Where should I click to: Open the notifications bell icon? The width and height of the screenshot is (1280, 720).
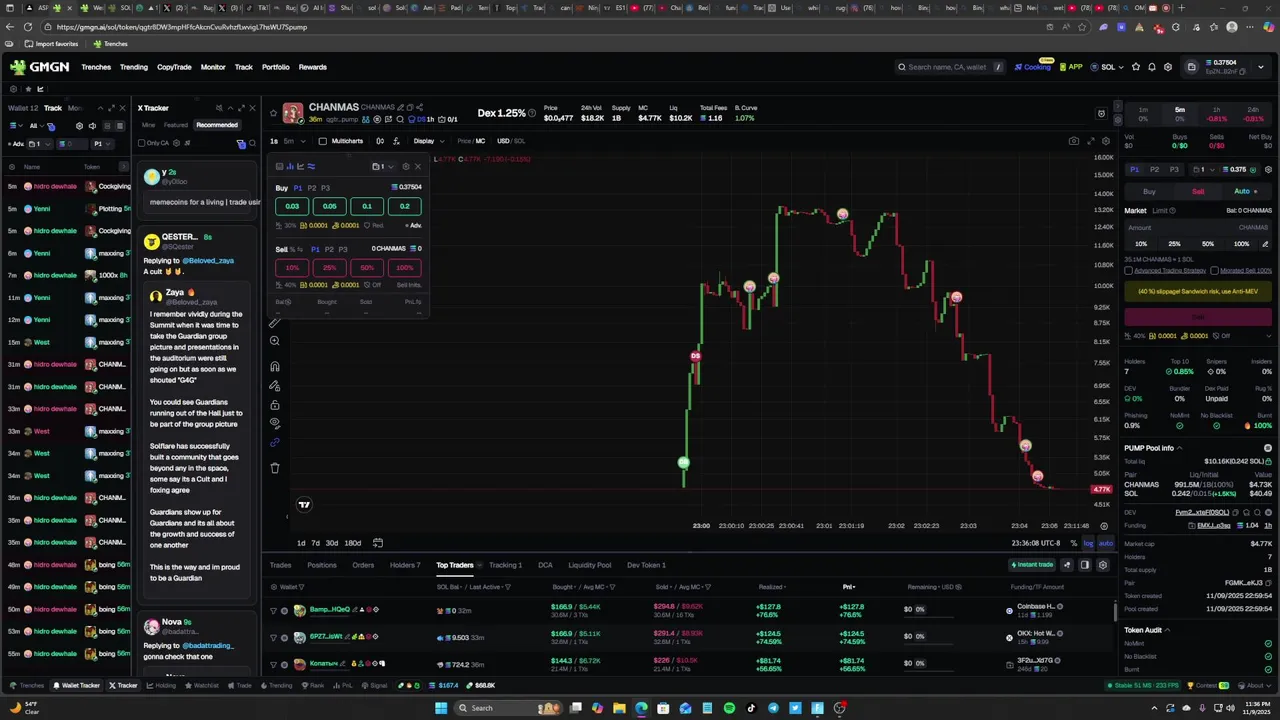[x=1152, y=67]
